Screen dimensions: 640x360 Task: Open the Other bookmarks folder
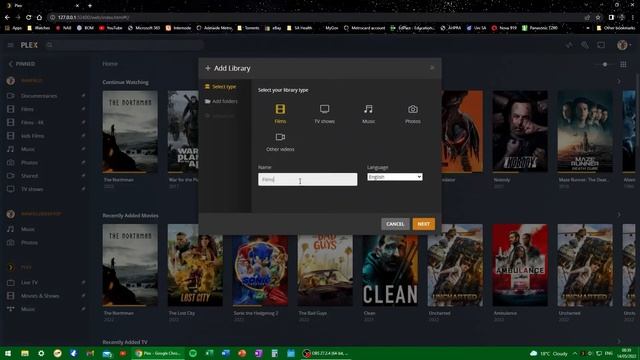[616, 28]
